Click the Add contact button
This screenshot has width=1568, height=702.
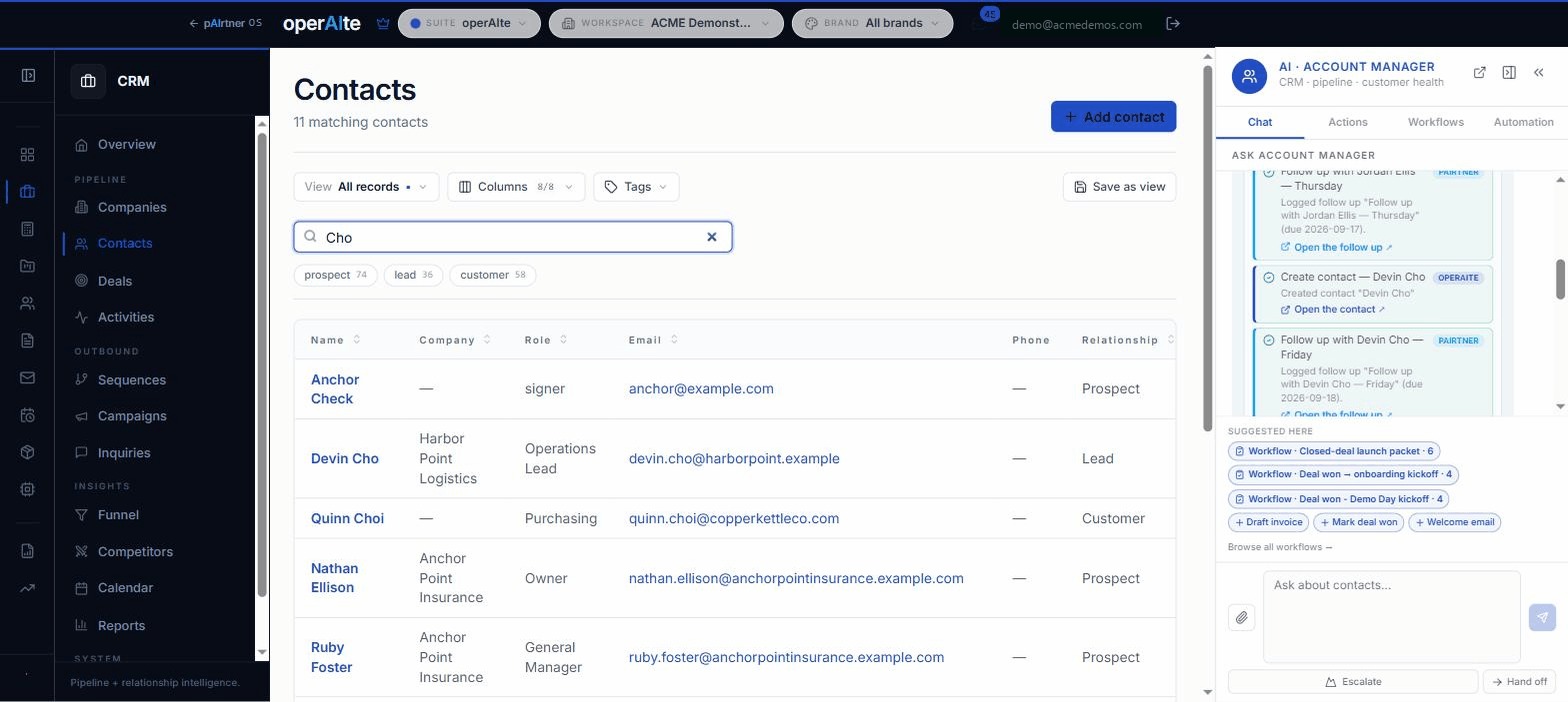click(x=1113, y=116)
